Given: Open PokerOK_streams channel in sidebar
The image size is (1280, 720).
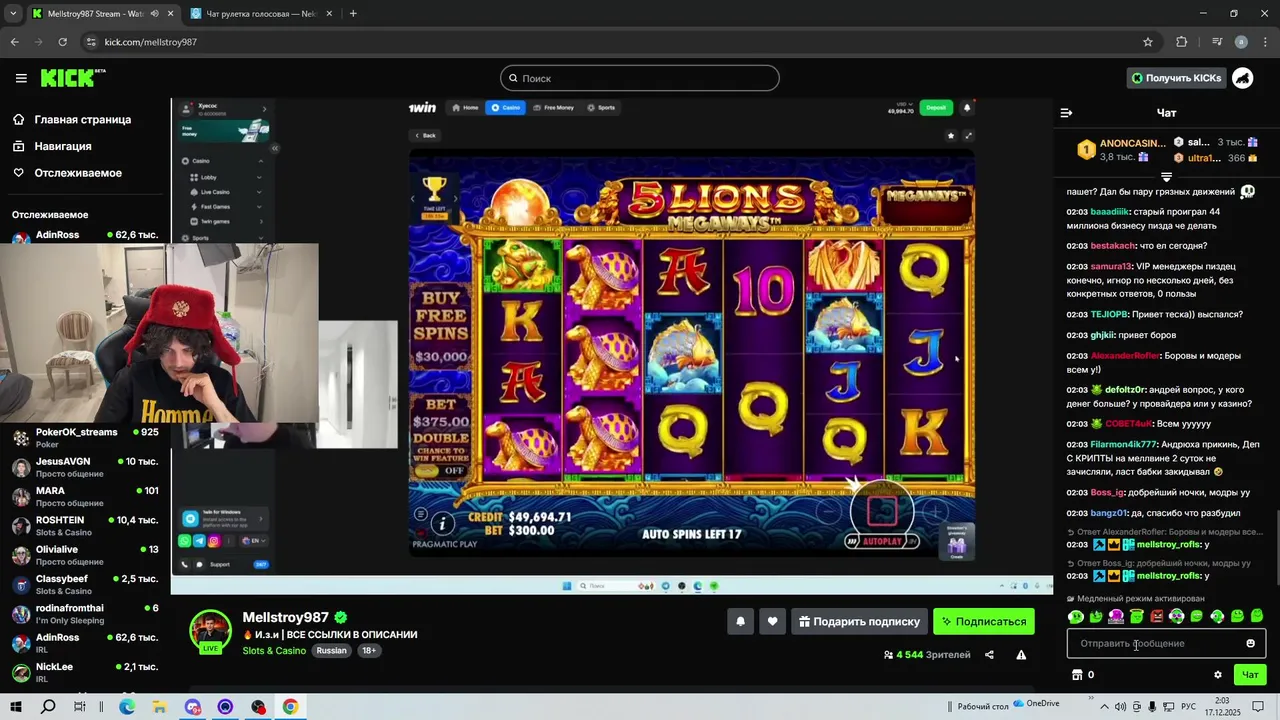Looking at the screenshot, I should pos(85,438).
